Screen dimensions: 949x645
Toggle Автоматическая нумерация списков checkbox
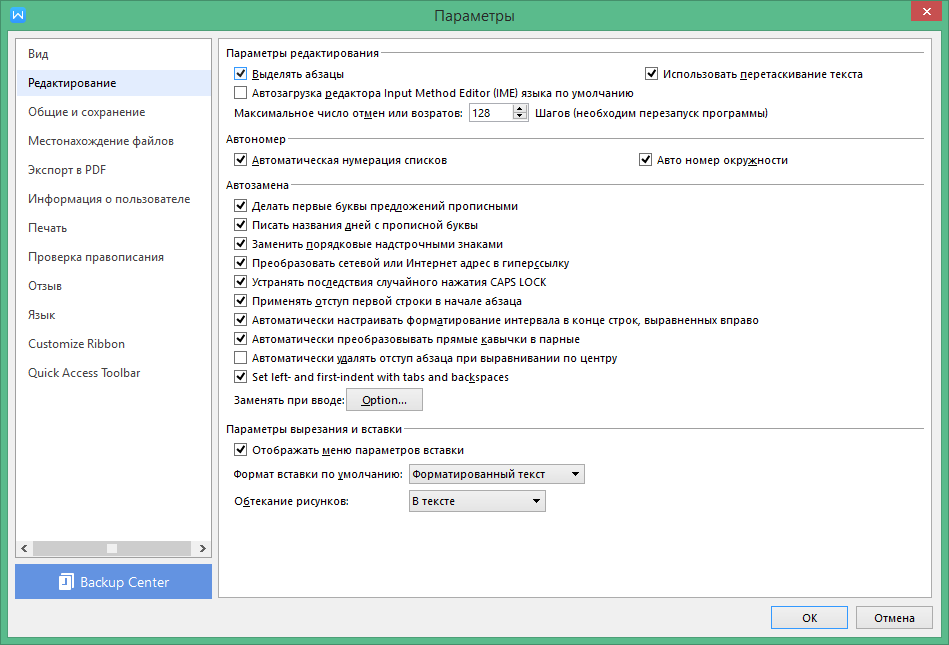click(x=240, y=160)
